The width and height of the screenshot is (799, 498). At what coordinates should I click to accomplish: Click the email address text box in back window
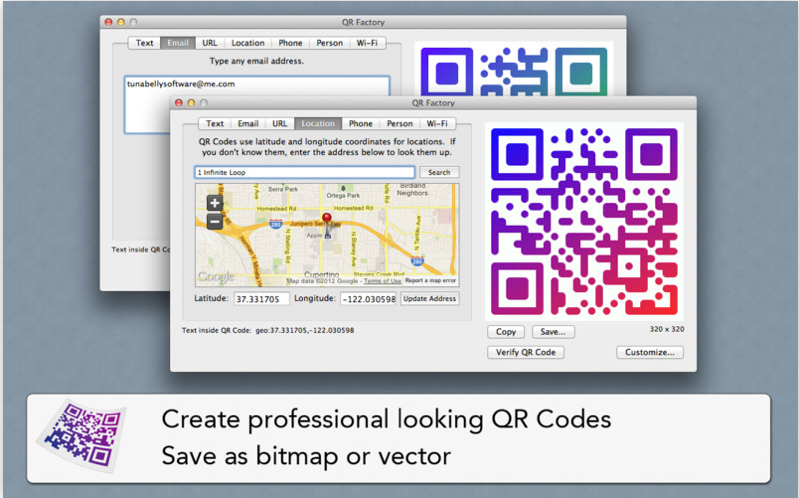point(257,104)
